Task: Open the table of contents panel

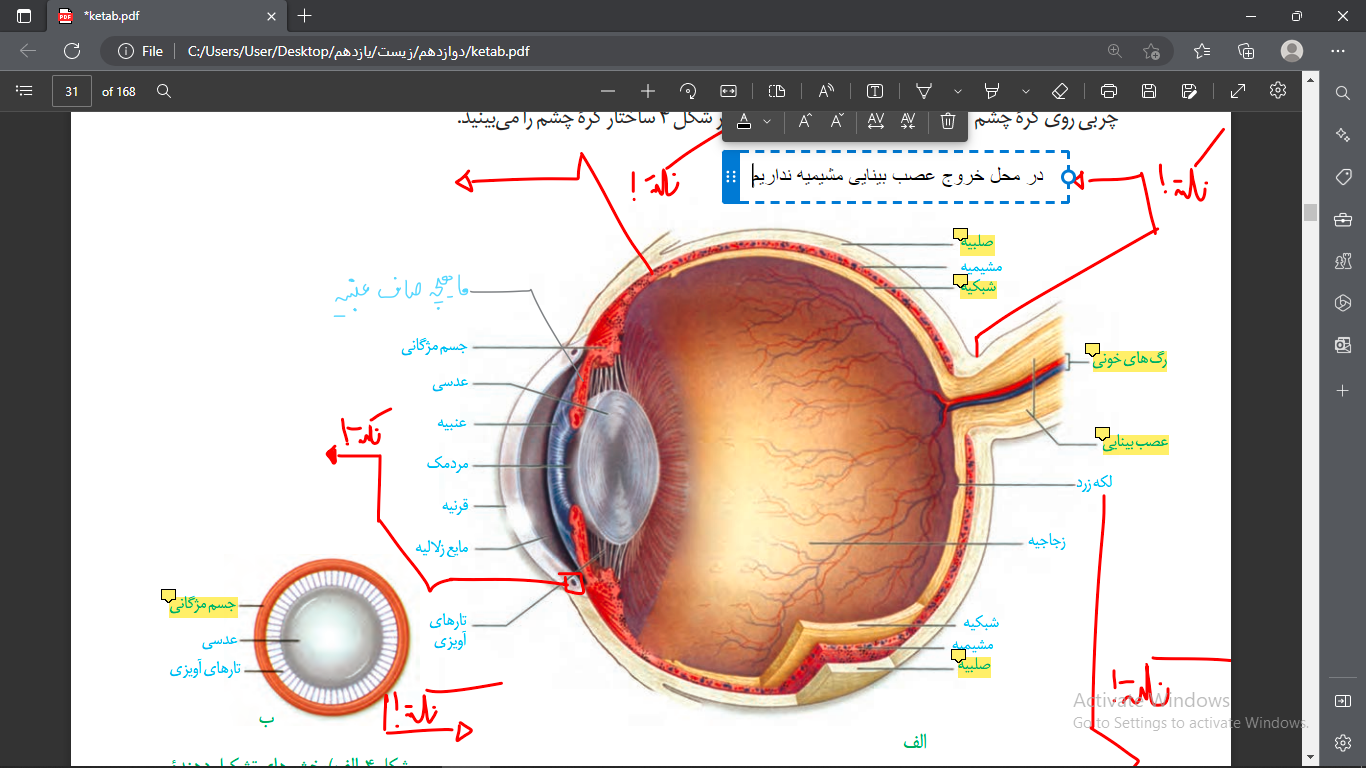Action: pyautogui.click(x=25, y=91)
